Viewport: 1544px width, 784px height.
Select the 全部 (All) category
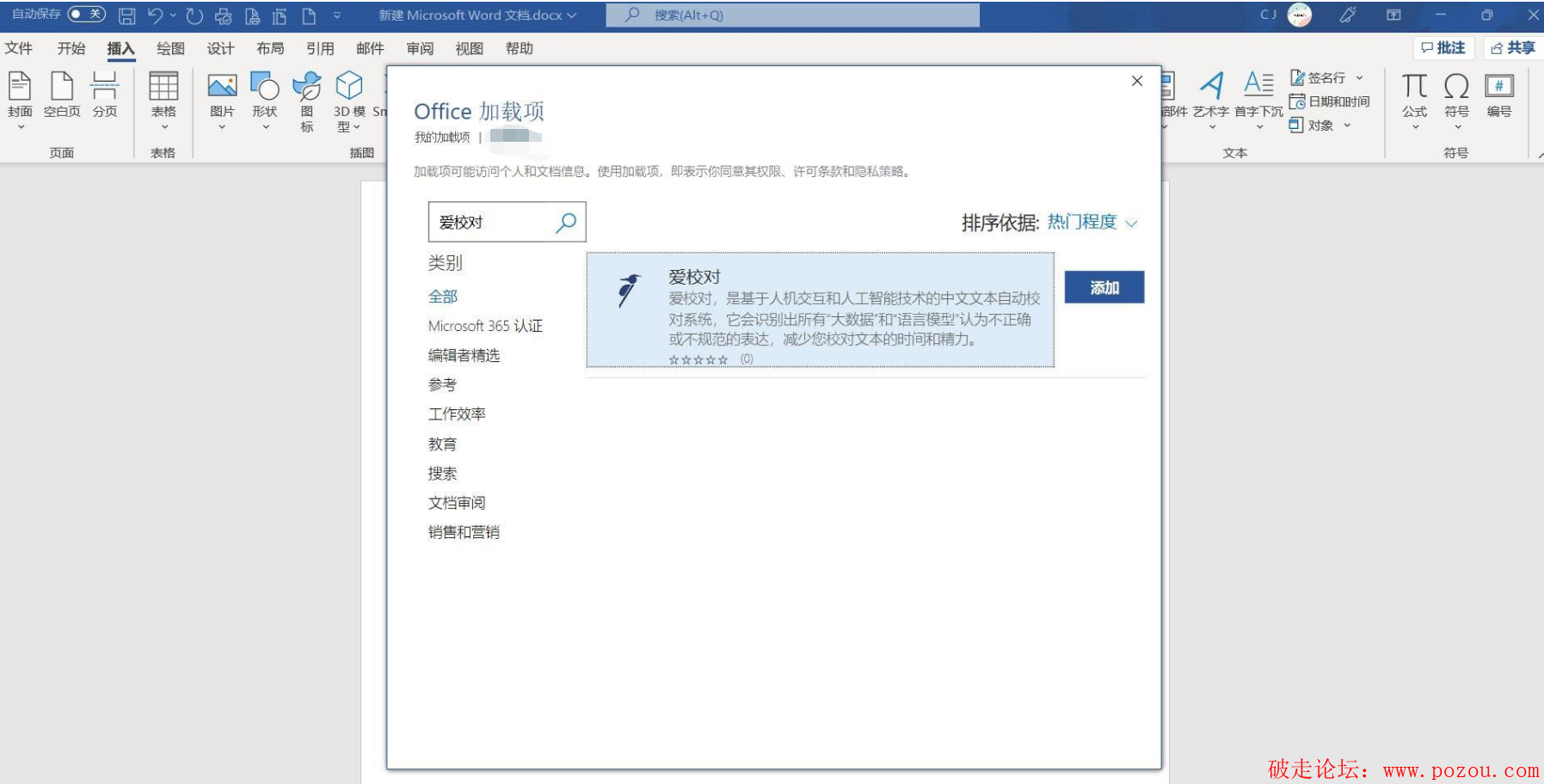coord(443,297)
